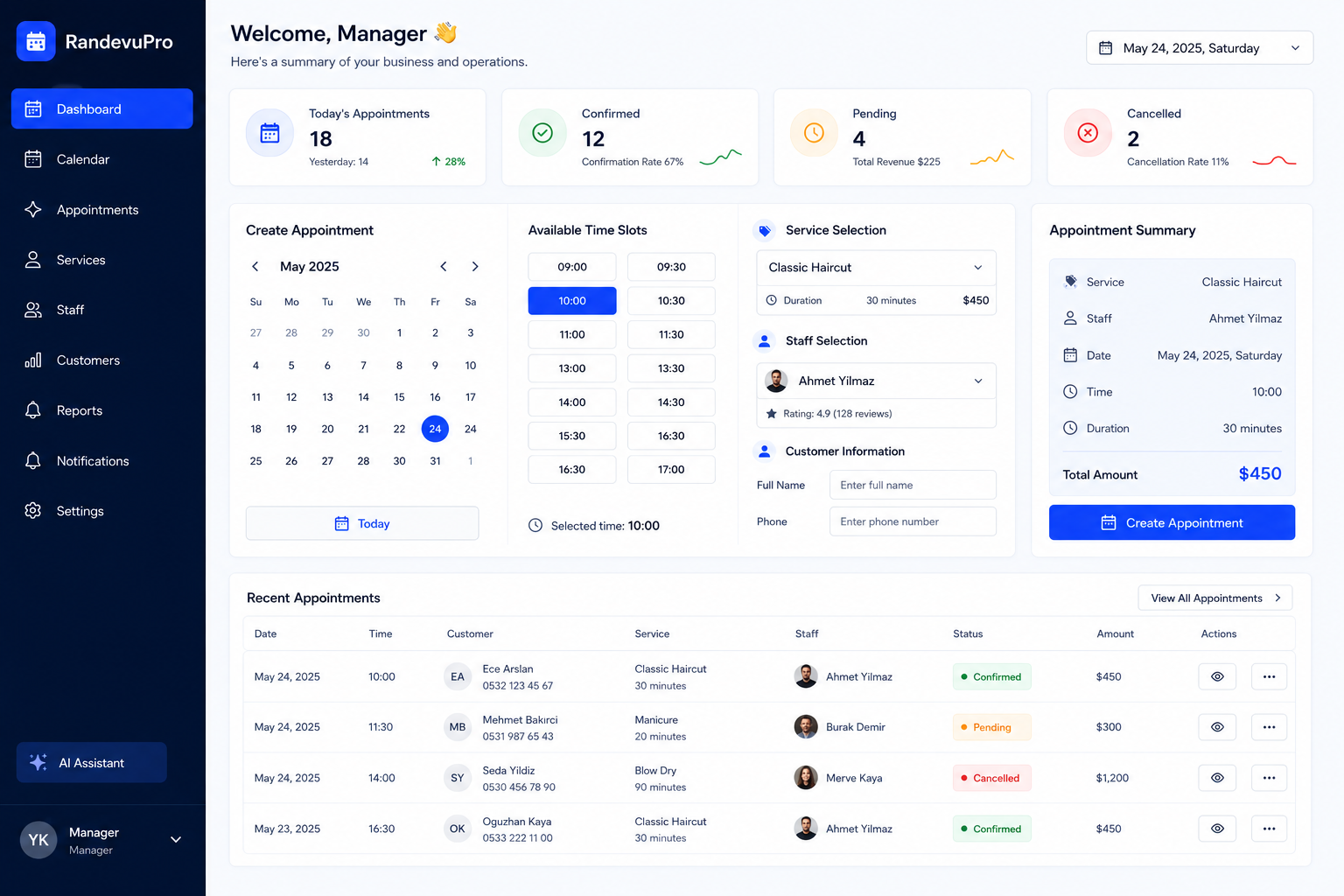Open Calendar in the sidebar
Screen dimensions: 1344x896
[x=102, y=159]
